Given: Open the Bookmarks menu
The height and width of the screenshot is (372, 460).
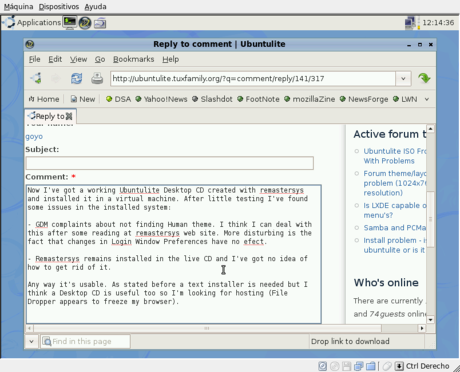Looking at the screenshot, I should [134, 59].
